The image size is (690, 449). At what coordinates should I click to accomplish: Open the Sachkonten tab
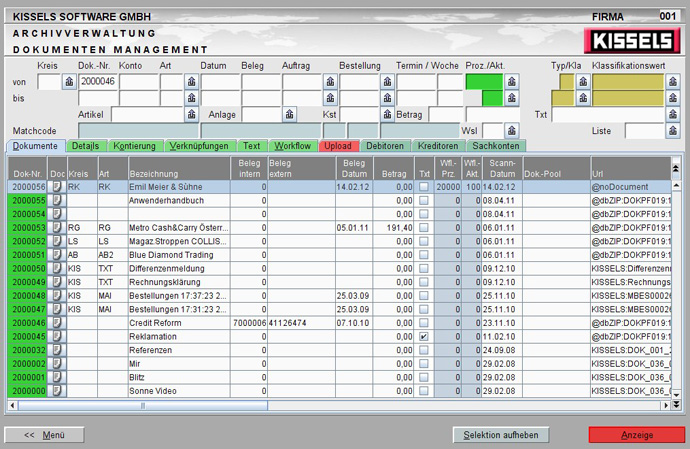pos(496,146)
